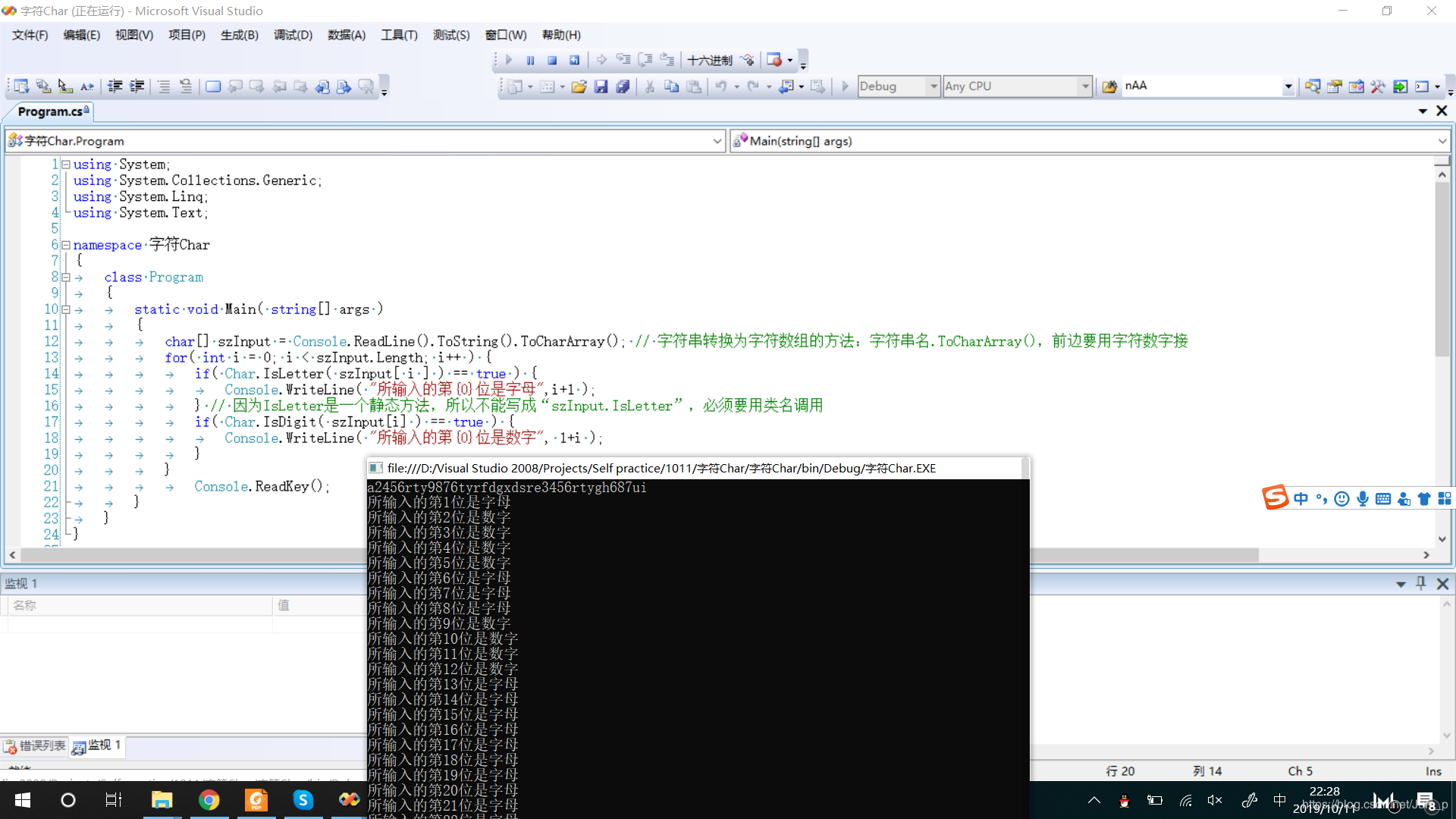Click the Save file icon
Screen dimensions: 1456x819
[x=601, y=86]
